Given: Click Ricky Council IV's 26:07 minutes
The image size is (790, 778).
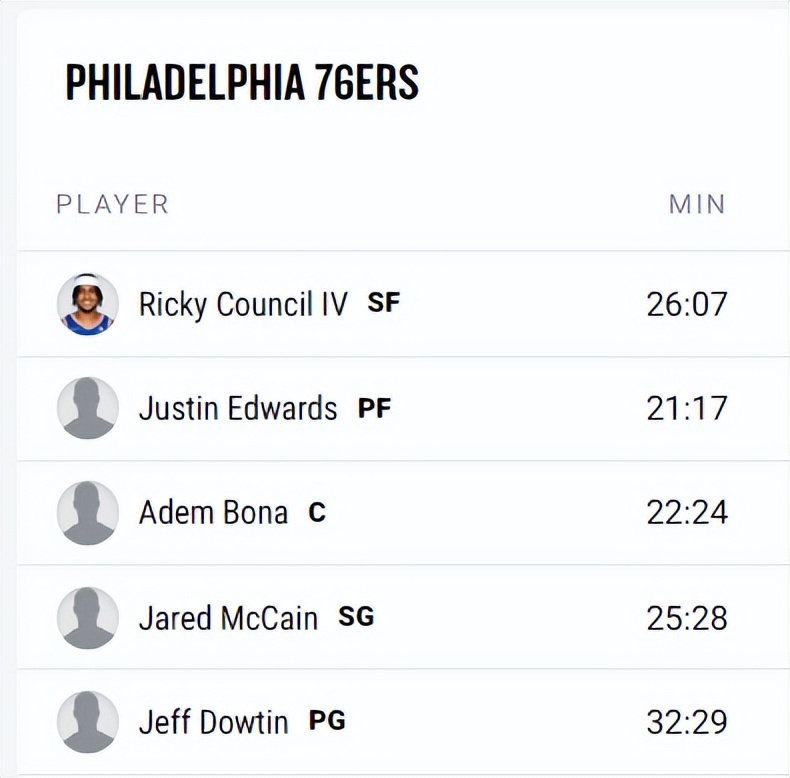Looking at the screenshot, I should point(686,304).
